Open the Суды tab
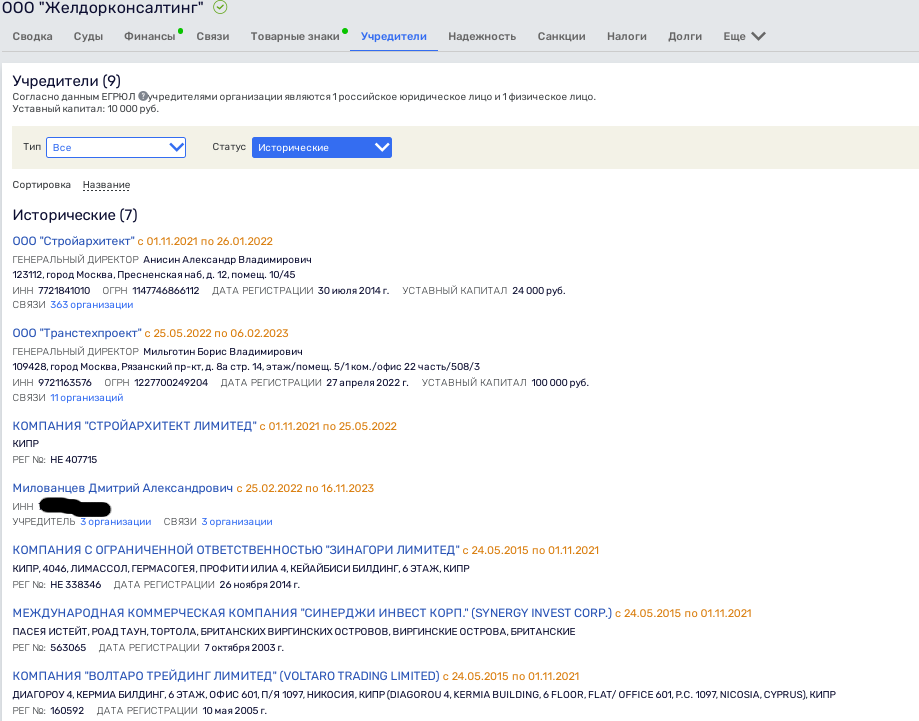 point(88,37)
